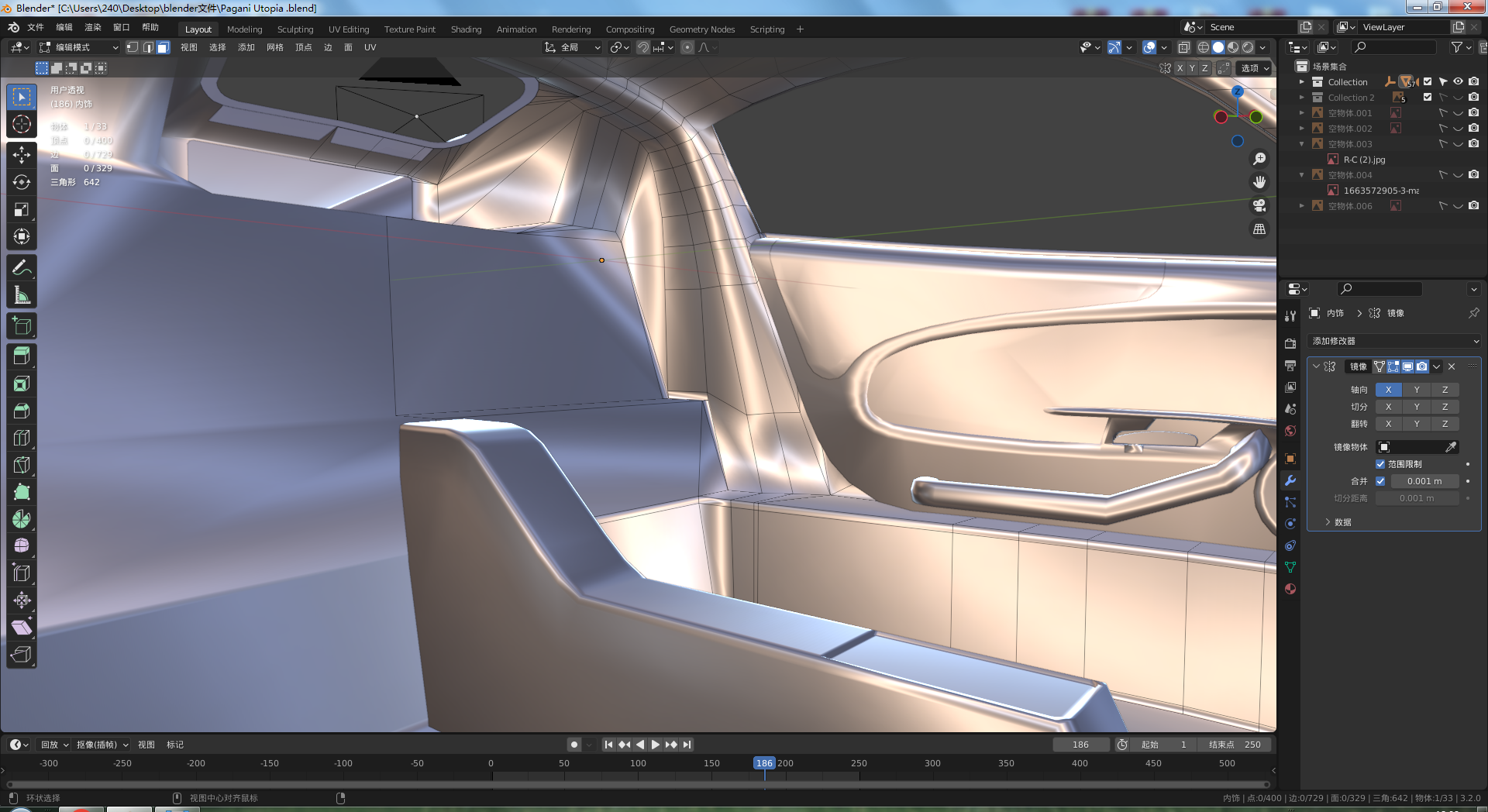Open the 添加修改器 add modifier dropdown
This screenshot has width=1488, height=812.
(x=1395, y=341)
